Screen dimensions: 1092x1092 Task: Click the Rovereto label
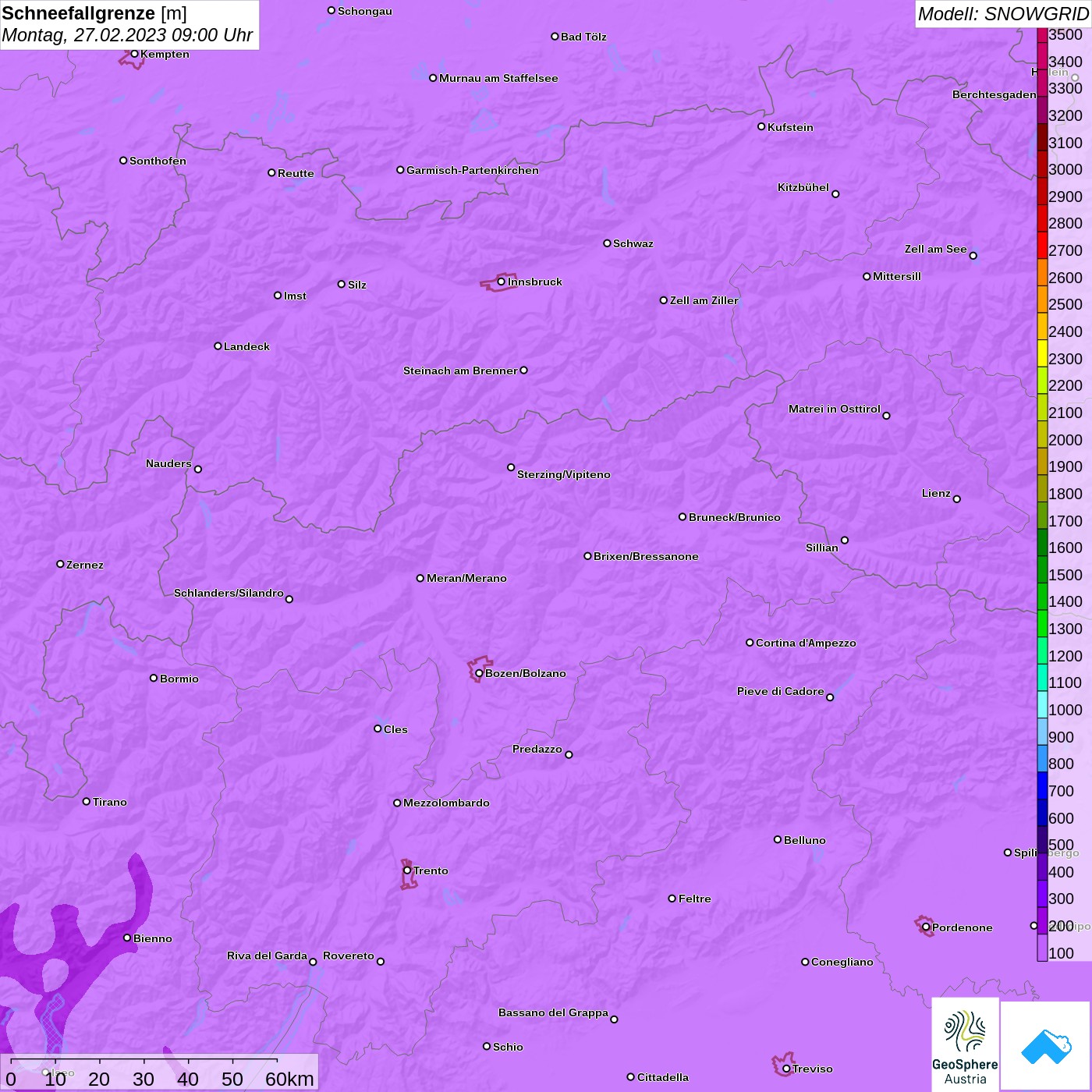(349, 955)
